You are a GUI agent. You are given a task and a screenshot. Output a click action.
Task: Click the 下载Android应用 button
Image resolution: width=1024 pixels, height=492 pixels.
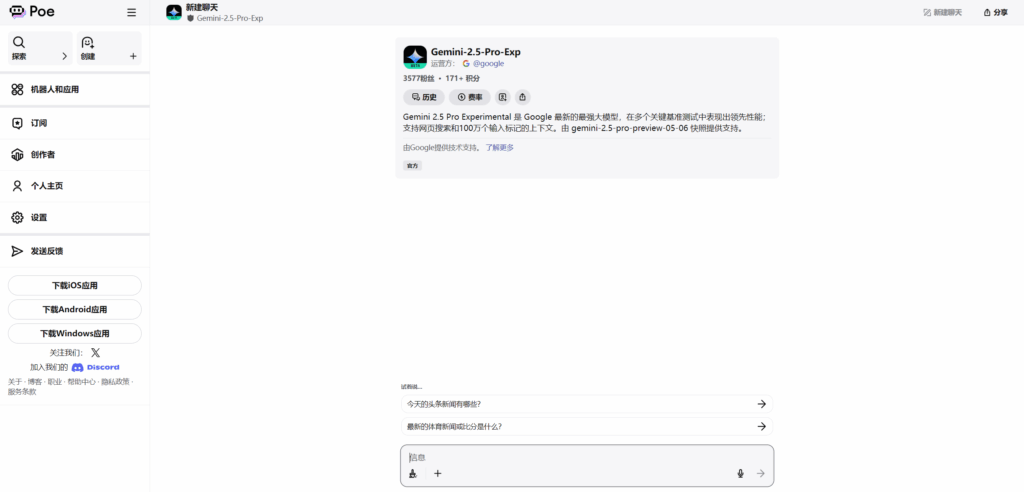(x=74, y=310)
